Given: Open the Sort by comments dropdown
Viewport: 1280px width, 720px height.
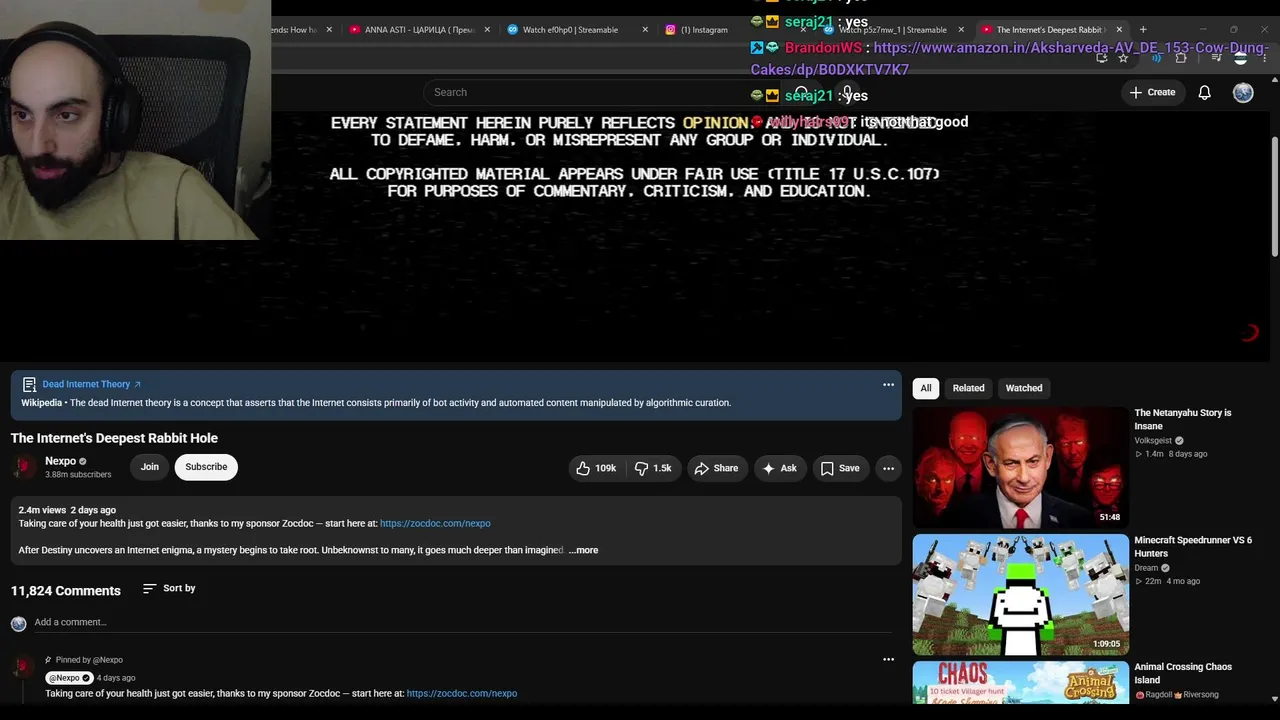Looking at the screenshot, I should point(169,588).
